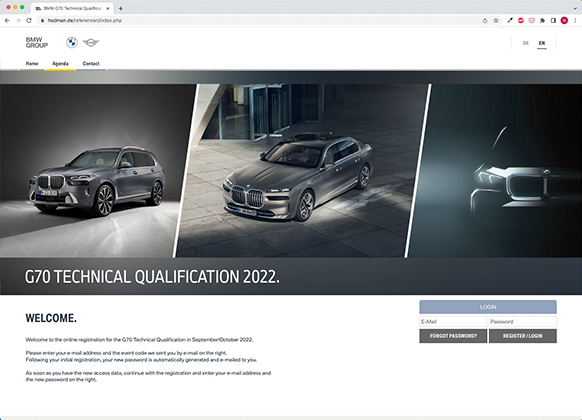Open the Chrome profile avatar

pyautogui.click(x=564, y=20)
